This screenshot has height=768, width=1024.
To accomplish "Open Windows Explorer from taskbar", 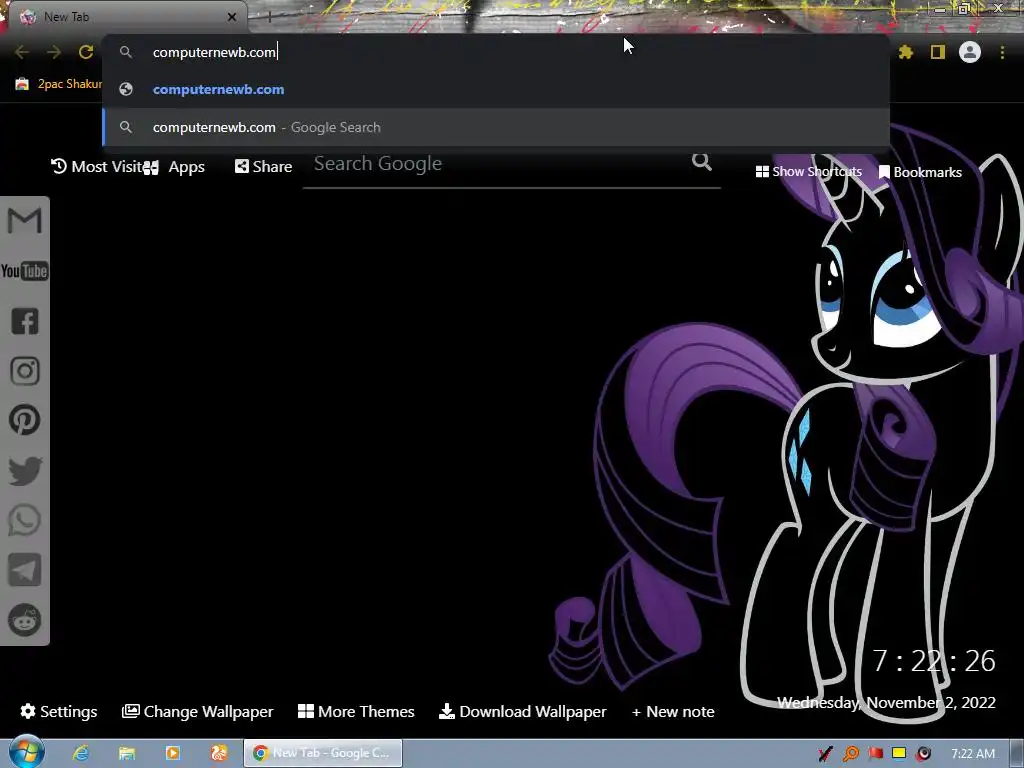I will pyautogui.click(x=127, y=753).
